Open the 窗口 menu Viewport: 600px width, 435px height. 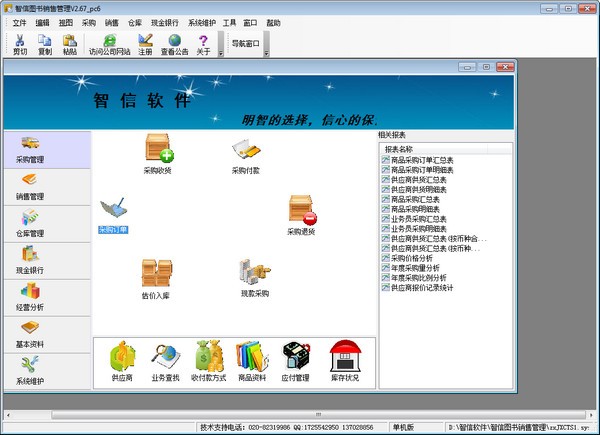pyautogui.click(x=250, y=23)
